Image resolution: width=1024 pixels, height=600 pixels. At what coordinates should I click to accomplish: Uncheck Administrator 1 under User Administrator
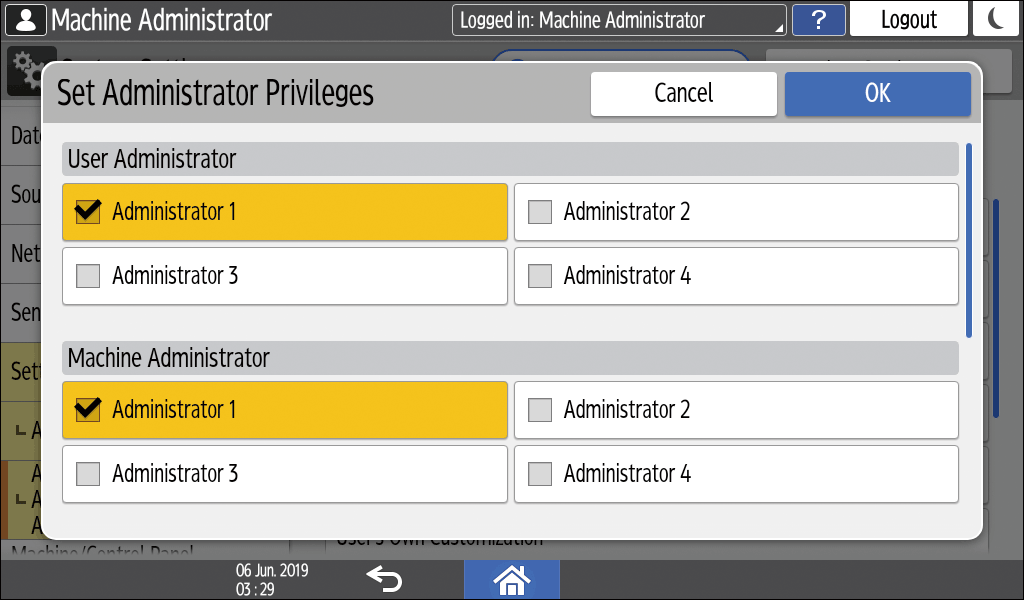click(x=89, y=212)
